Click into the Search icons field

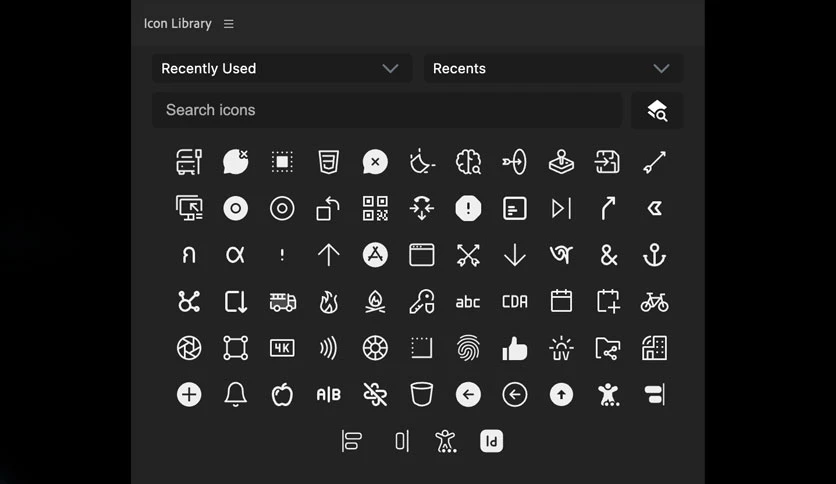point(387,110)
